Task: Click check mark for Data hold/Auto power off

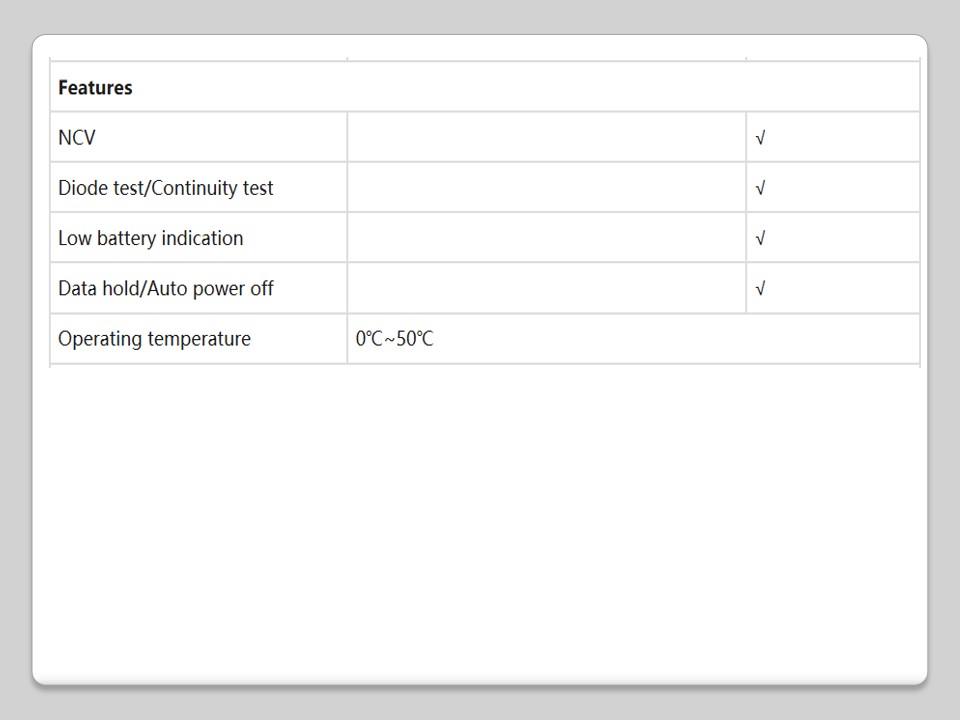Action: (761, 289)
